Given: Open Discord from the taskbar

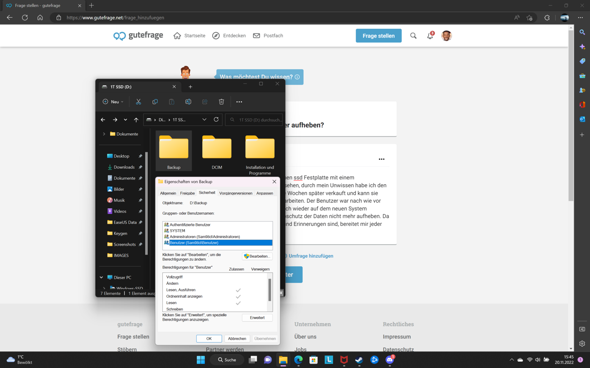Looking at the screenshot, I should (389, 360).
